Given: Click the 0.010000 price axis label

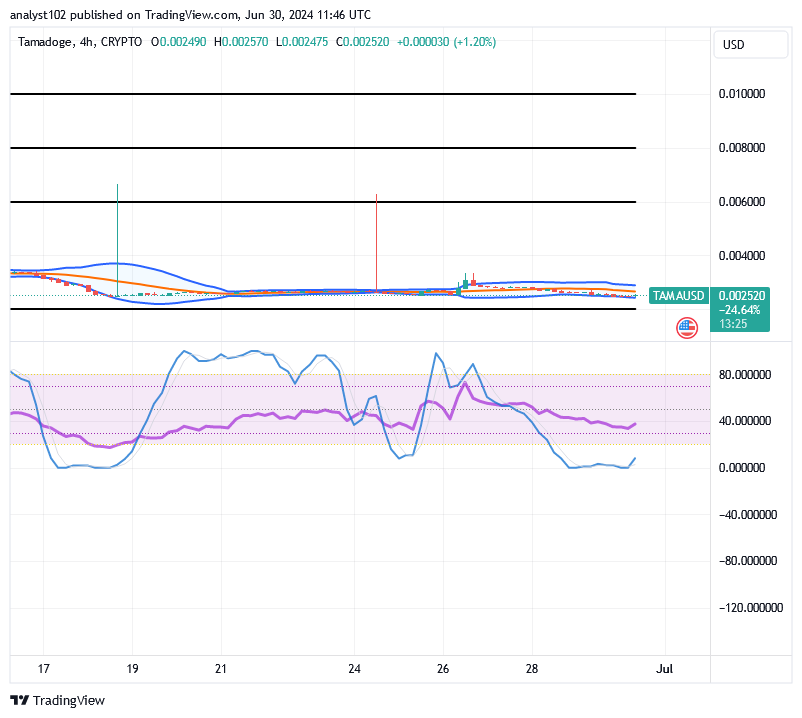Looking at the screenshot, I should click(742, 94).
